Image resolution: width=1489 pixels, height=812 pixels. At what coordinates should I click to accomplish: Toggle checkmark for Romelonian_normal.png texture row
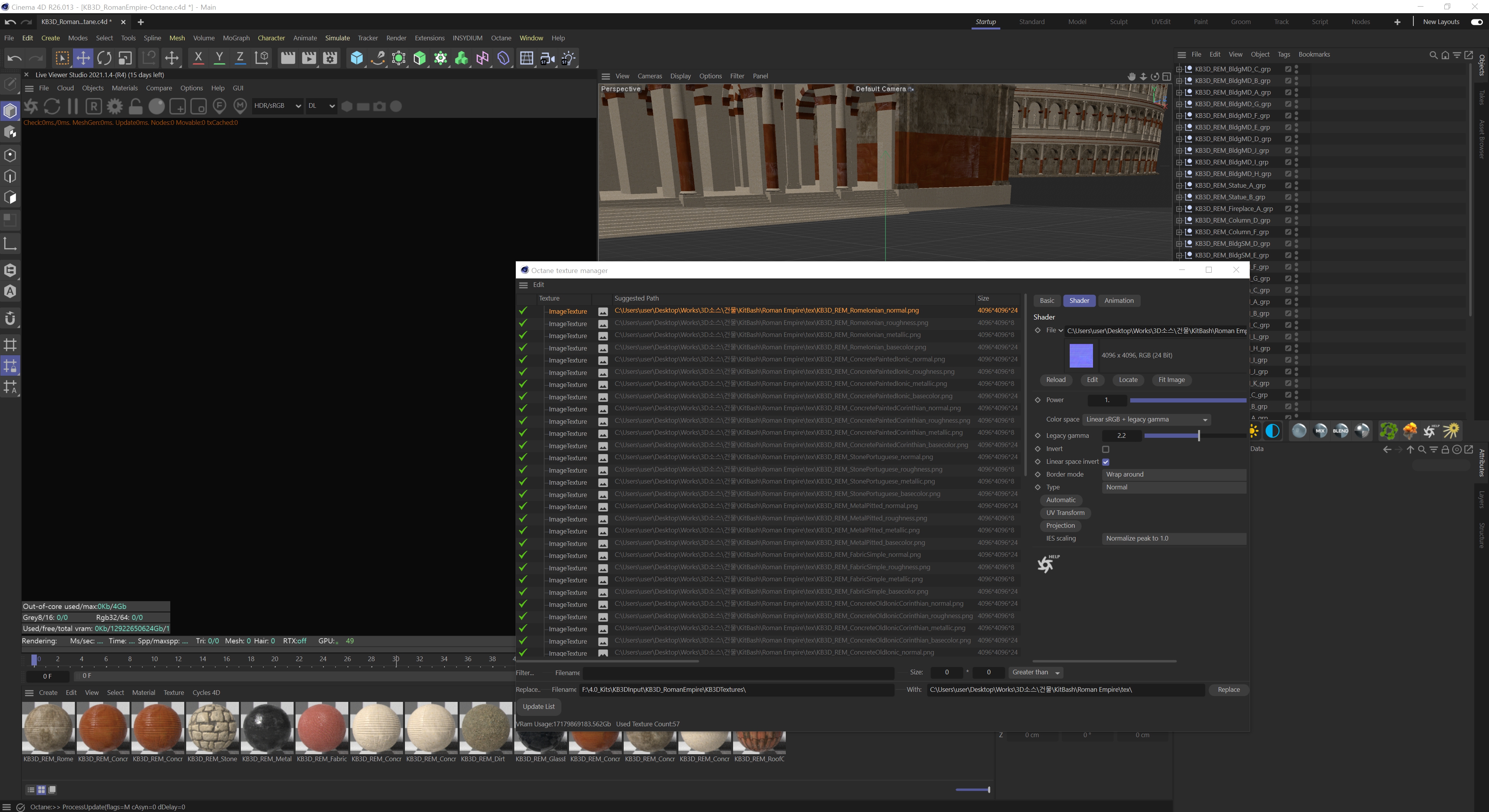(523, 311)
